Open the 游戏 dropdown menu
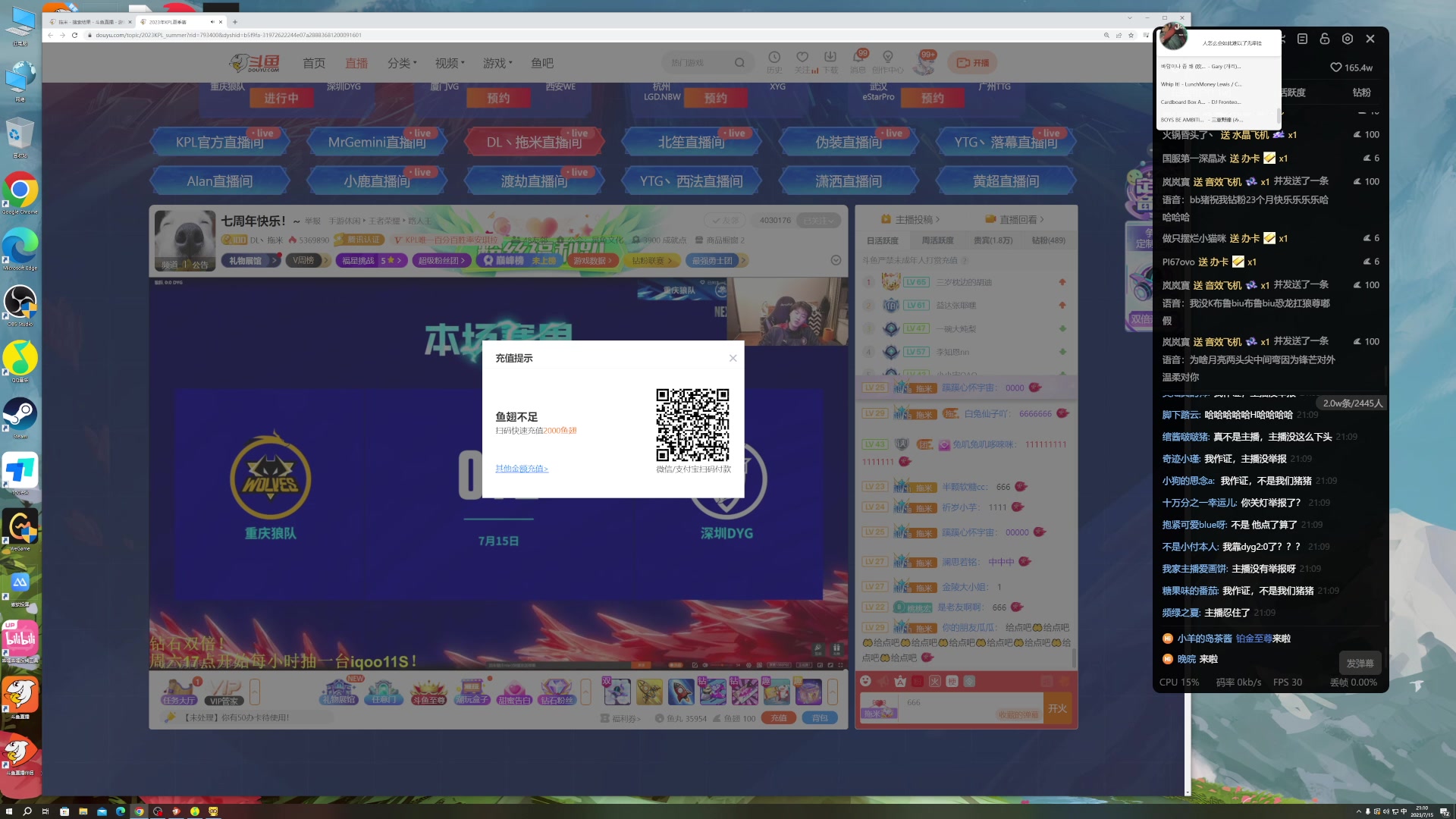Viewport: 1456px width, 819px height. point(495,63)
